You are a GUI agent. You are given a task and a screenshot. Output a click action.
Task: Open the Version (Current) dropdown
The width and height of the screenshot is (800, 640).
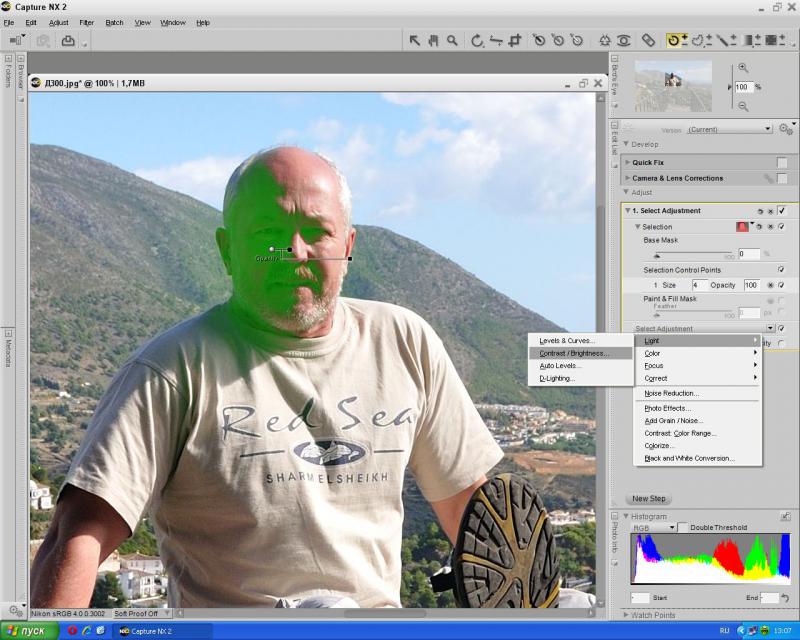[729, 129]
